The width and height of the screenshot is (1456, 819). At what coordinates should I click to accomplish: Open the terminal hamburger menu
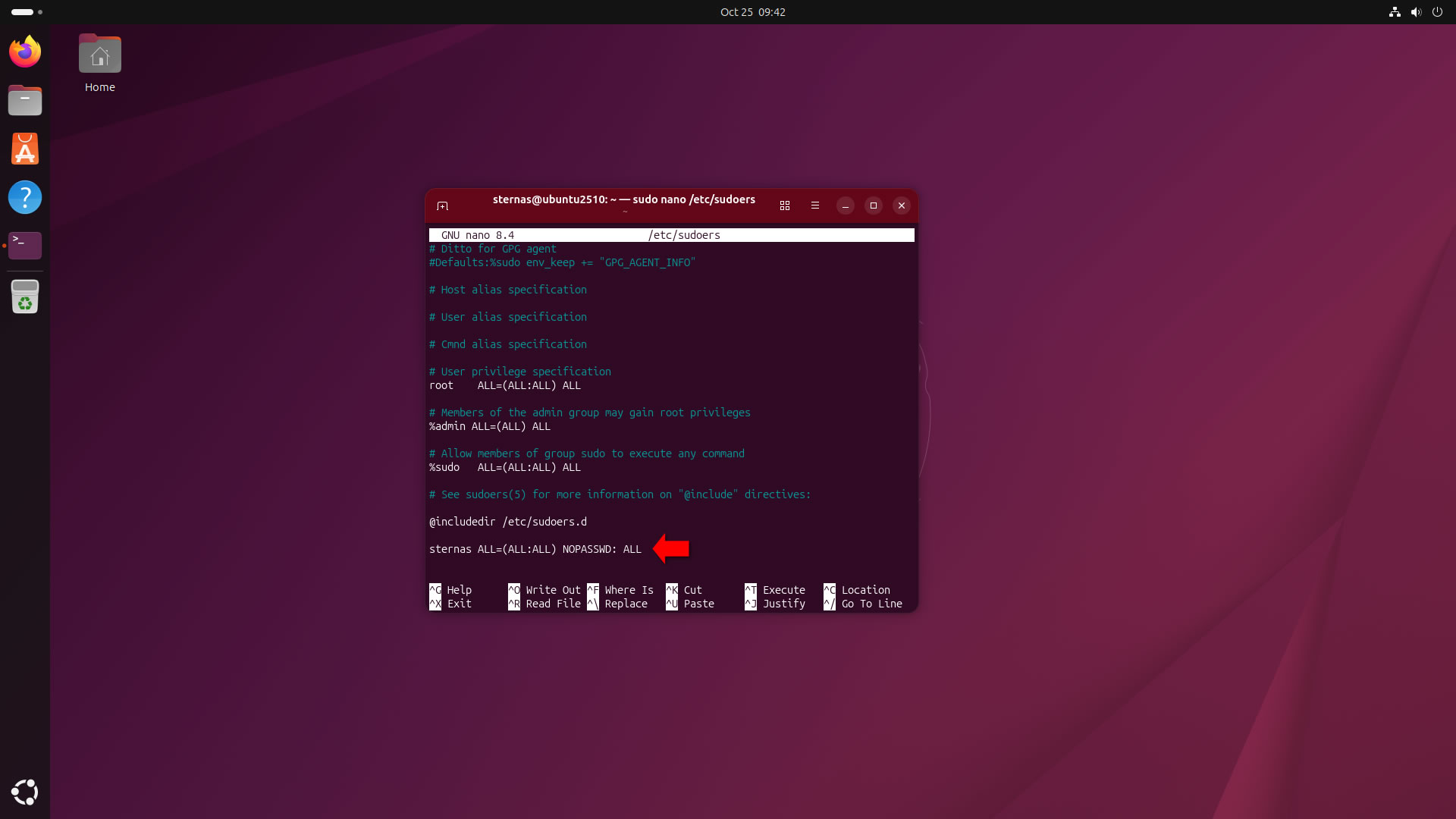pyautogui.click(x=815, y=206)
